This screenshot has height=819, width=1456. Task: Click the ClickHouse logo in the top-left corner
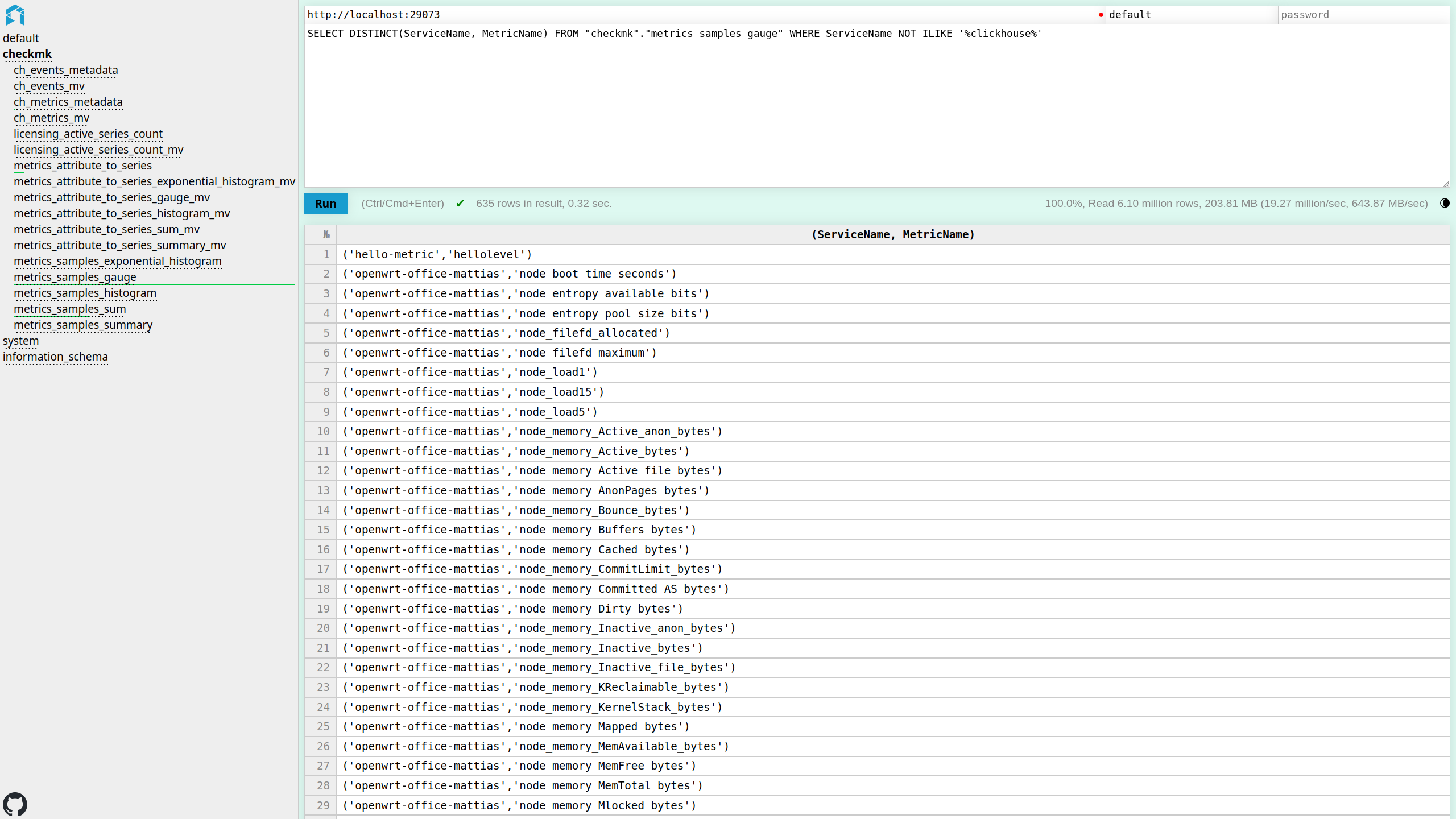click(x=15, y=15)
